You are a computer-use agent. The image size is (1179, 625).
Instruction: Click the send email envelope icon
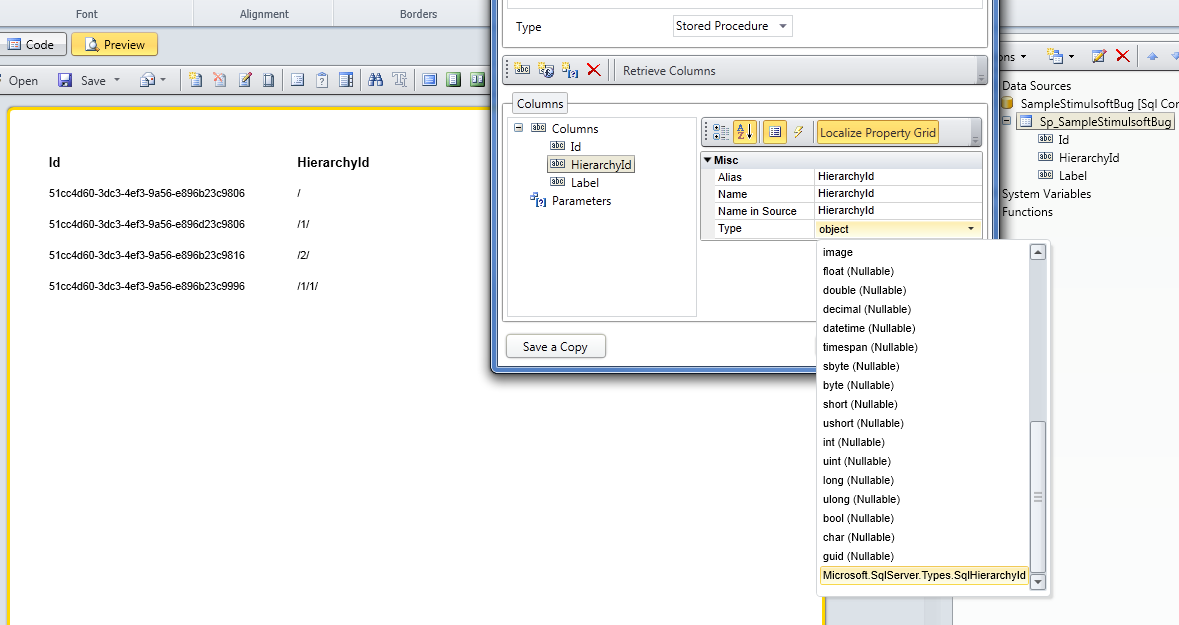coord(147,80)
